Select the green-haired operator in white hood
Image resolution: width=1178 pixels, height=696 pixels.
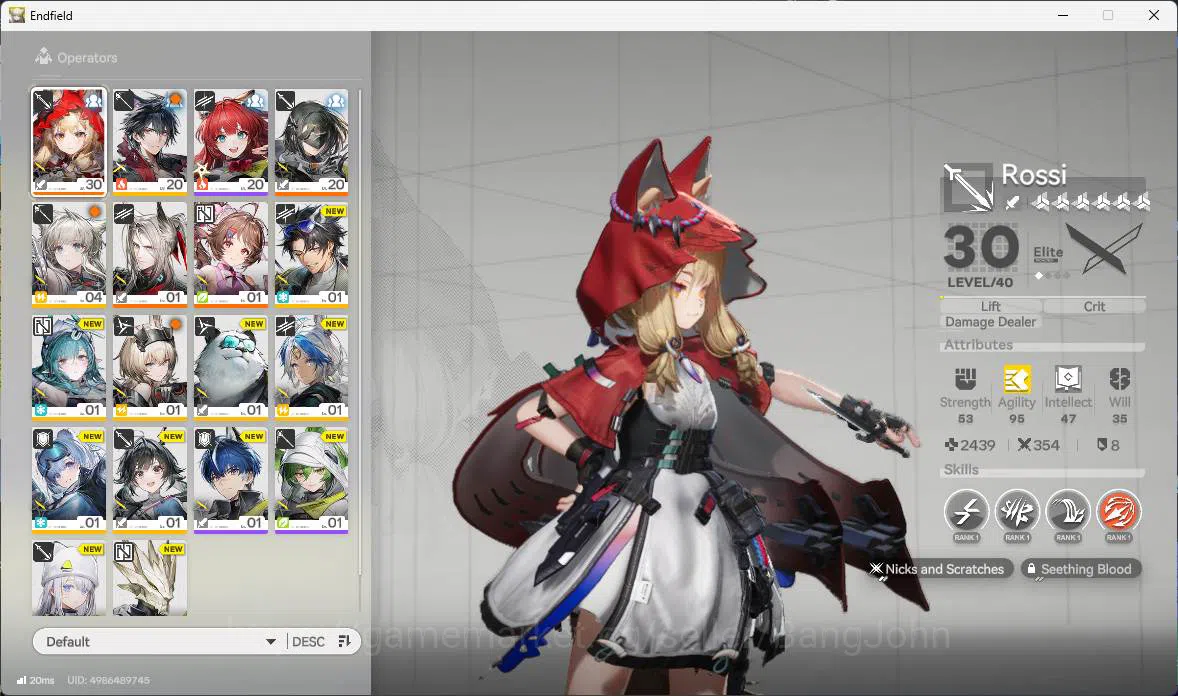311,480
